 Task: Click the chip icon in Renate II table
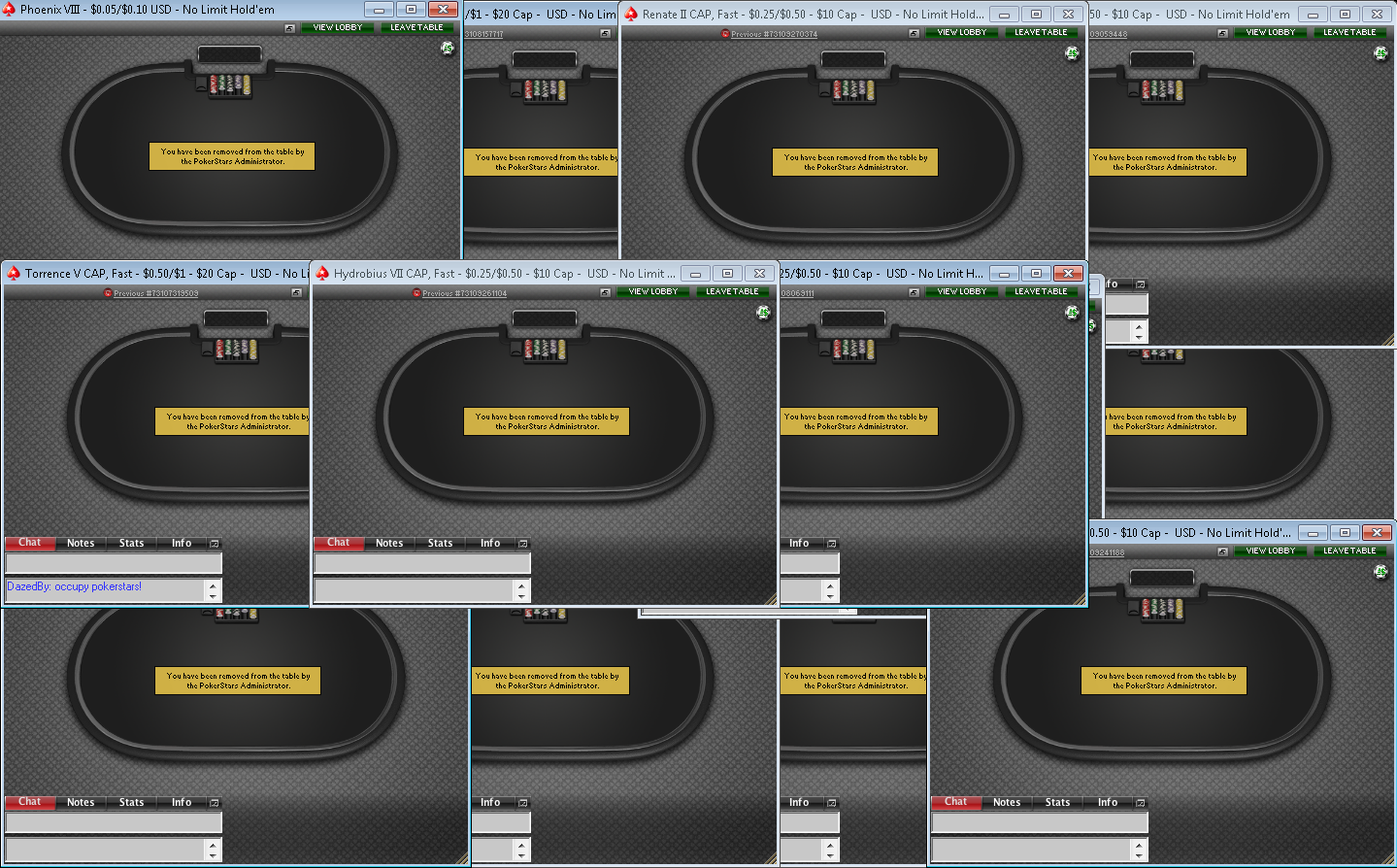1072,53
